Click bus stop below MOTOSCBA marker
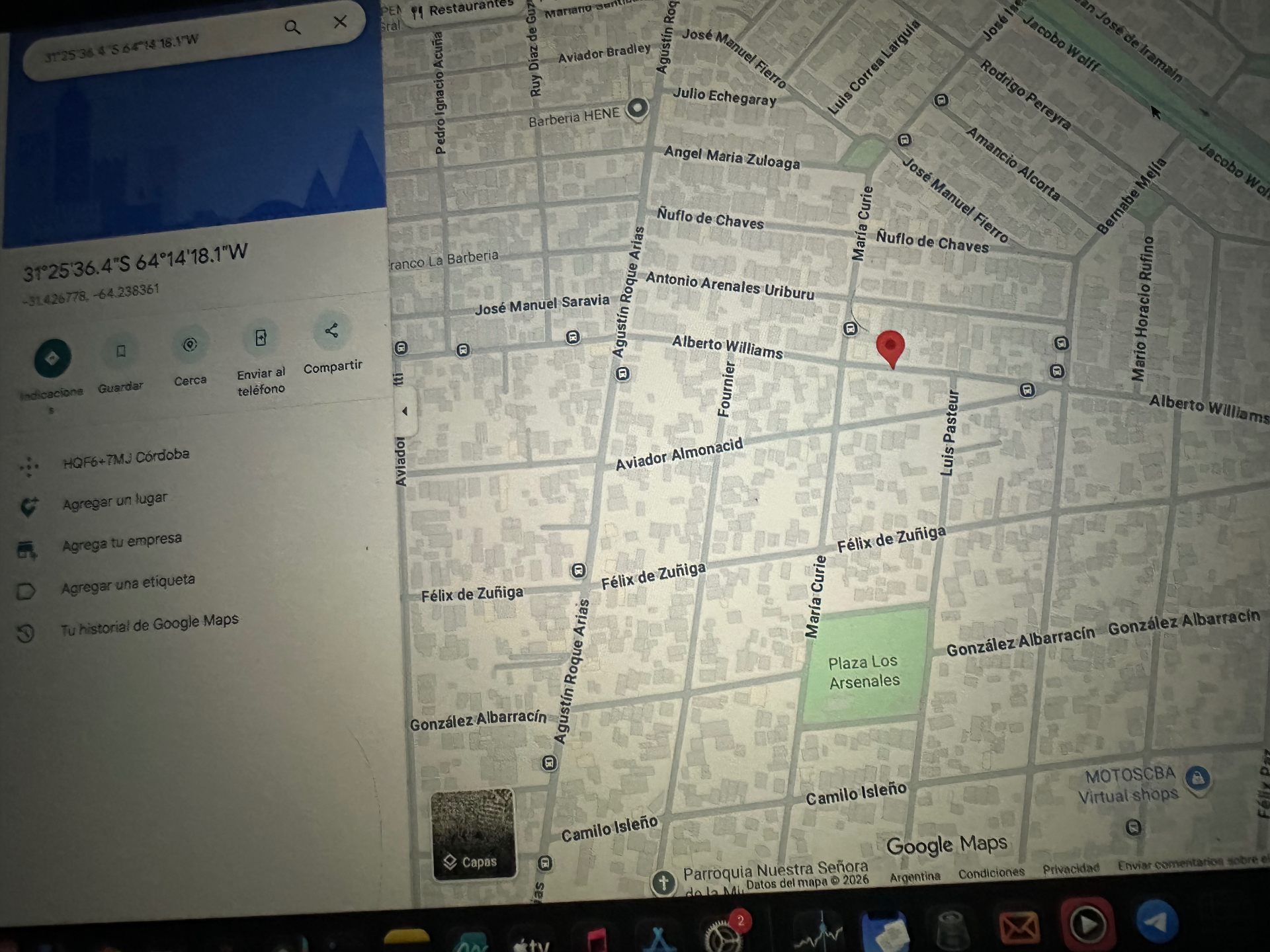The width and height of the screenshot is (1270, 952). point(1133,827)
